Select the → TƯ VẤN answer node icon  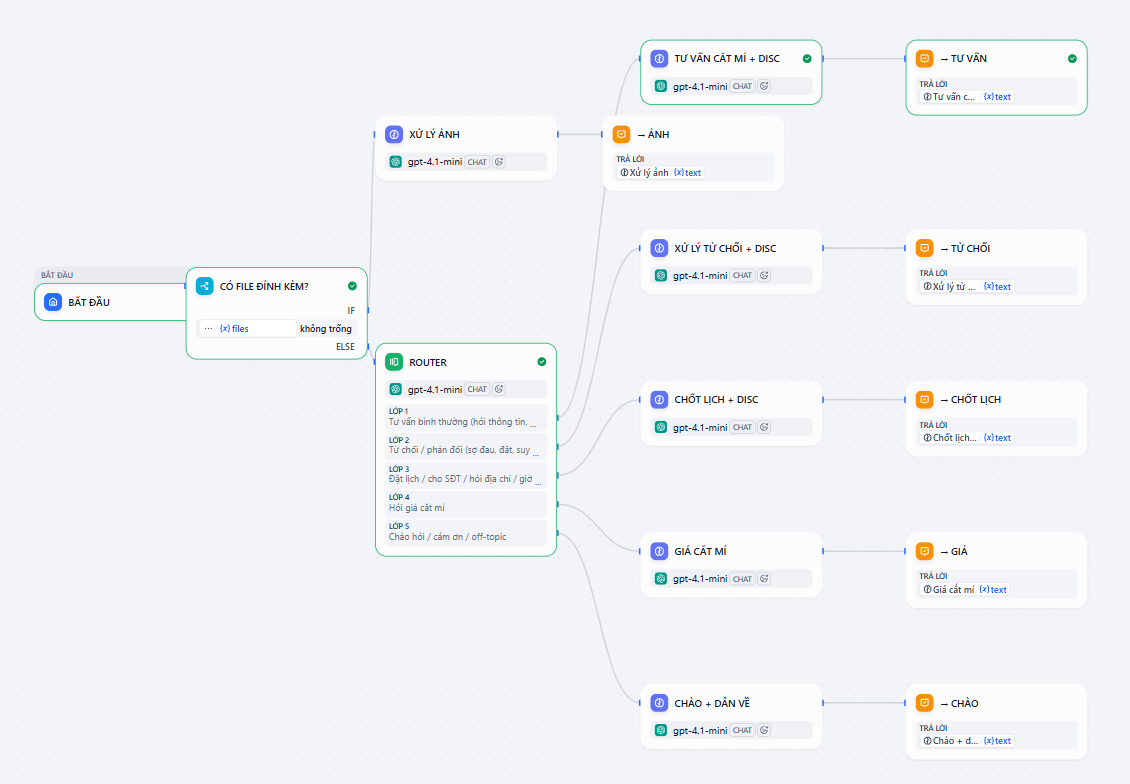click(923, 58)
